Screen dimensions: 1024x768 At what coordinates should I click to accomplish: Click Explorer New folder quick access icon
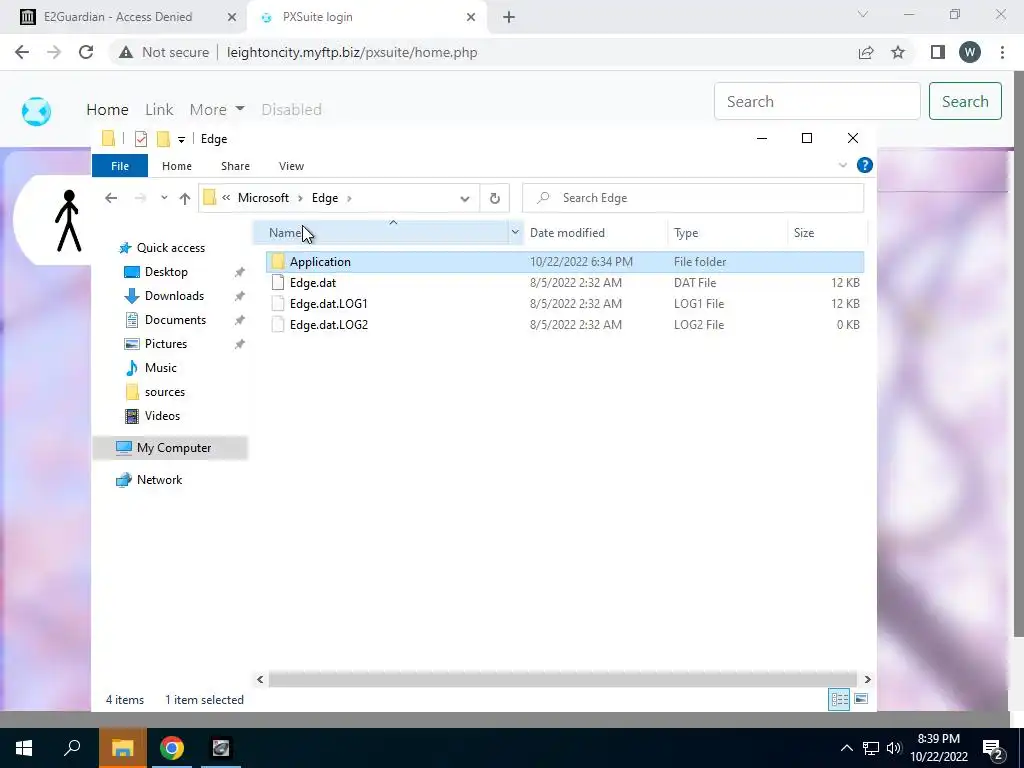click(x=163, y=138)
